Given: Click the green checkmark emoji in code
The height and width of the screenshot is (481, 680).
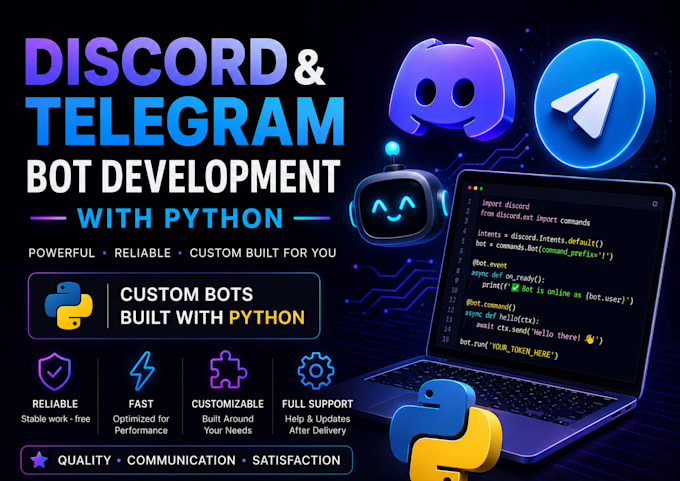Looking at the screenshot, I should (x=515, y=288).
